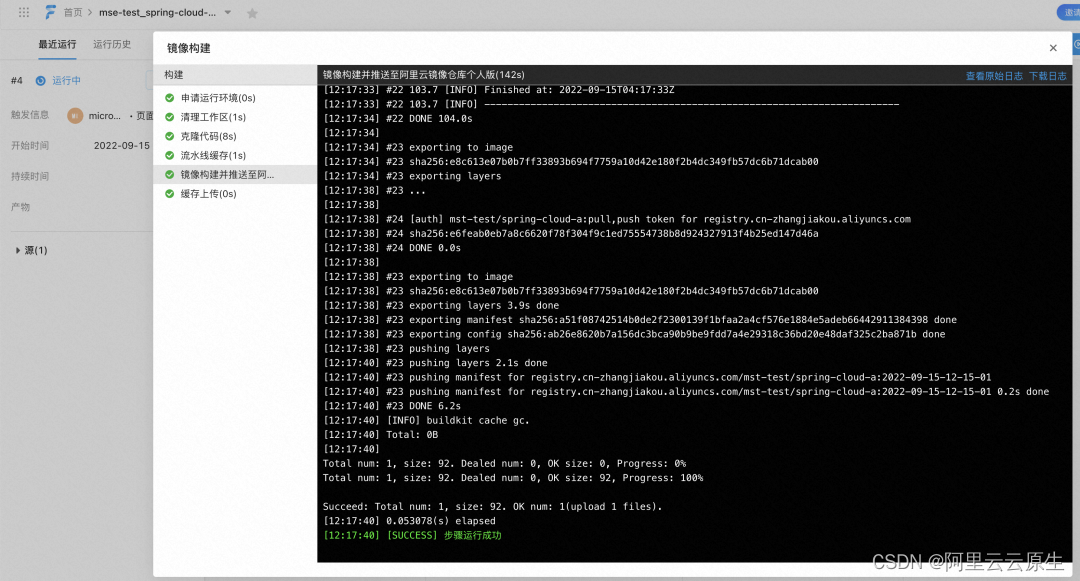Screen dimensions: 1080x581
Task: Click the 'Progress: 100%' log line
Action: [x=513, y=478]
